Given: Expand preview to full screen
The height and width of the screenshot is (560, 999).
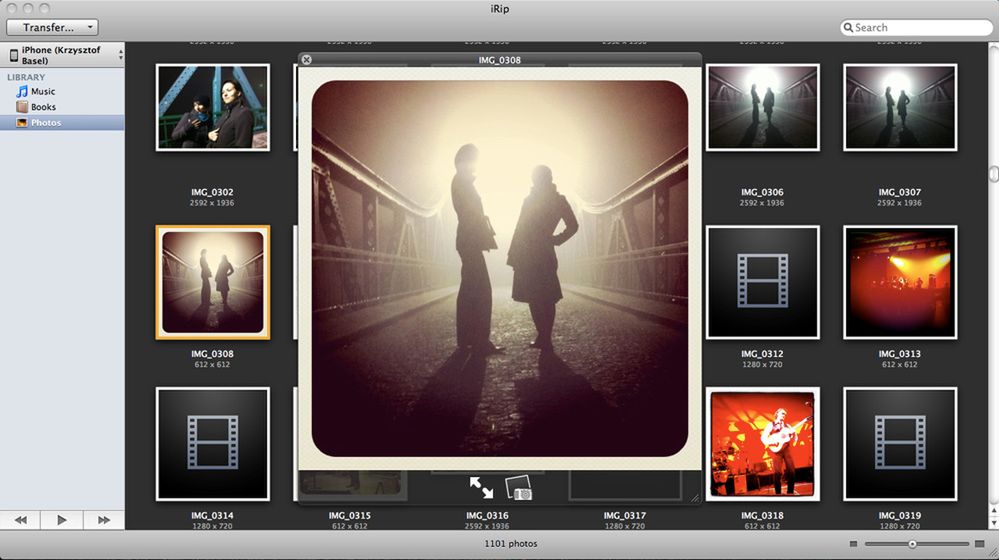Looking at the screenshot, I should [481, 487].
